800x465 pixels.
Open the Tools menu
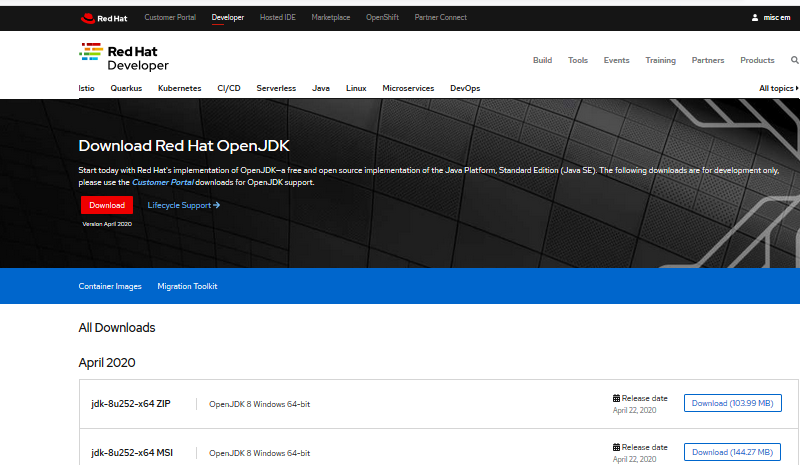(578, 60)
